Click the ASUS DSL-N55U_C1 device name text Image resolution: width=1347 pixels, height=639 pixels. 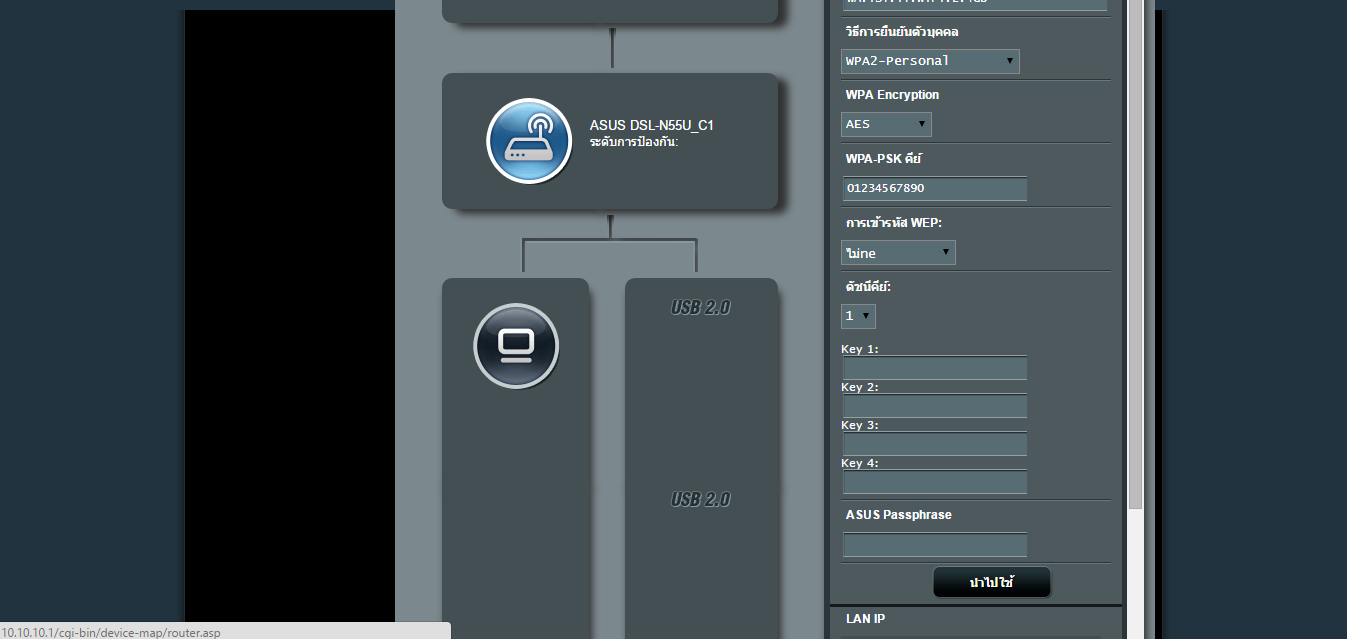tap(651, 126)
